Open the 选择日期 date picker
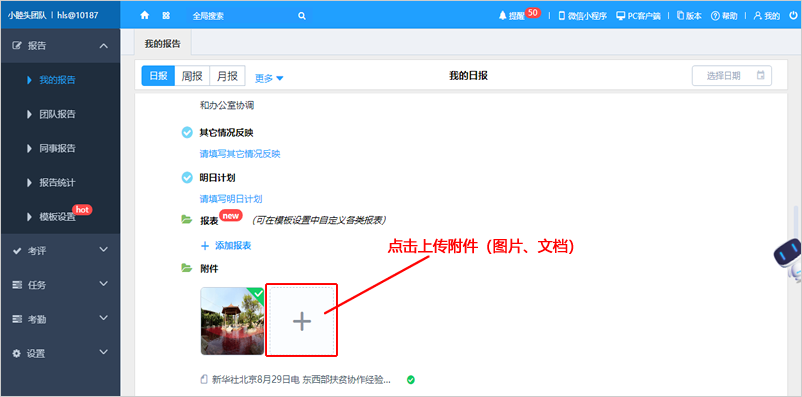This screenshot has height=397, width=802. 732,76
